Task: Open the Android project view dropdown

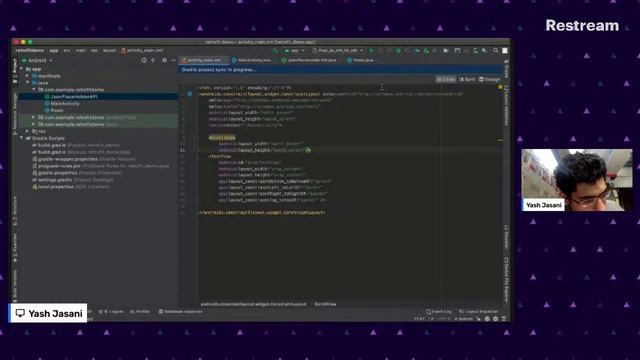Action: (x=38, y=60)
